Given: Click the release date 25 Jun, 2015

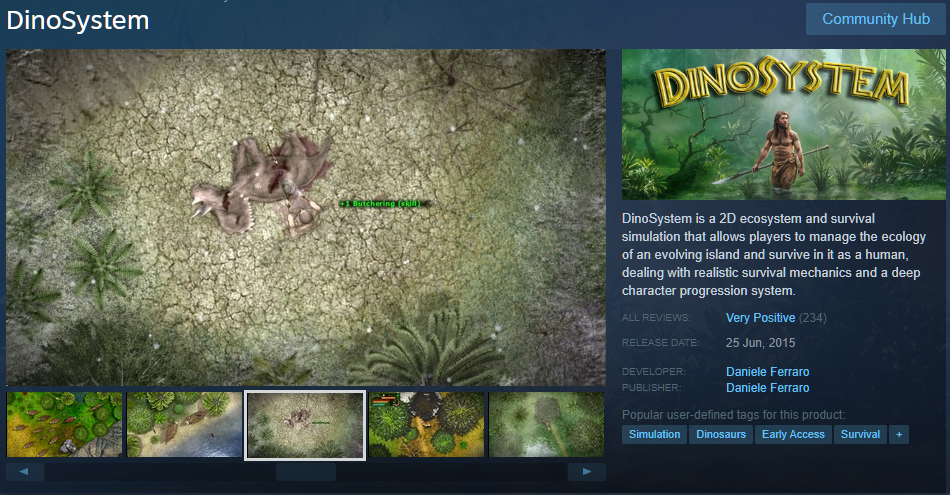Looking at the screenshot, I should (x=760, y=343).
